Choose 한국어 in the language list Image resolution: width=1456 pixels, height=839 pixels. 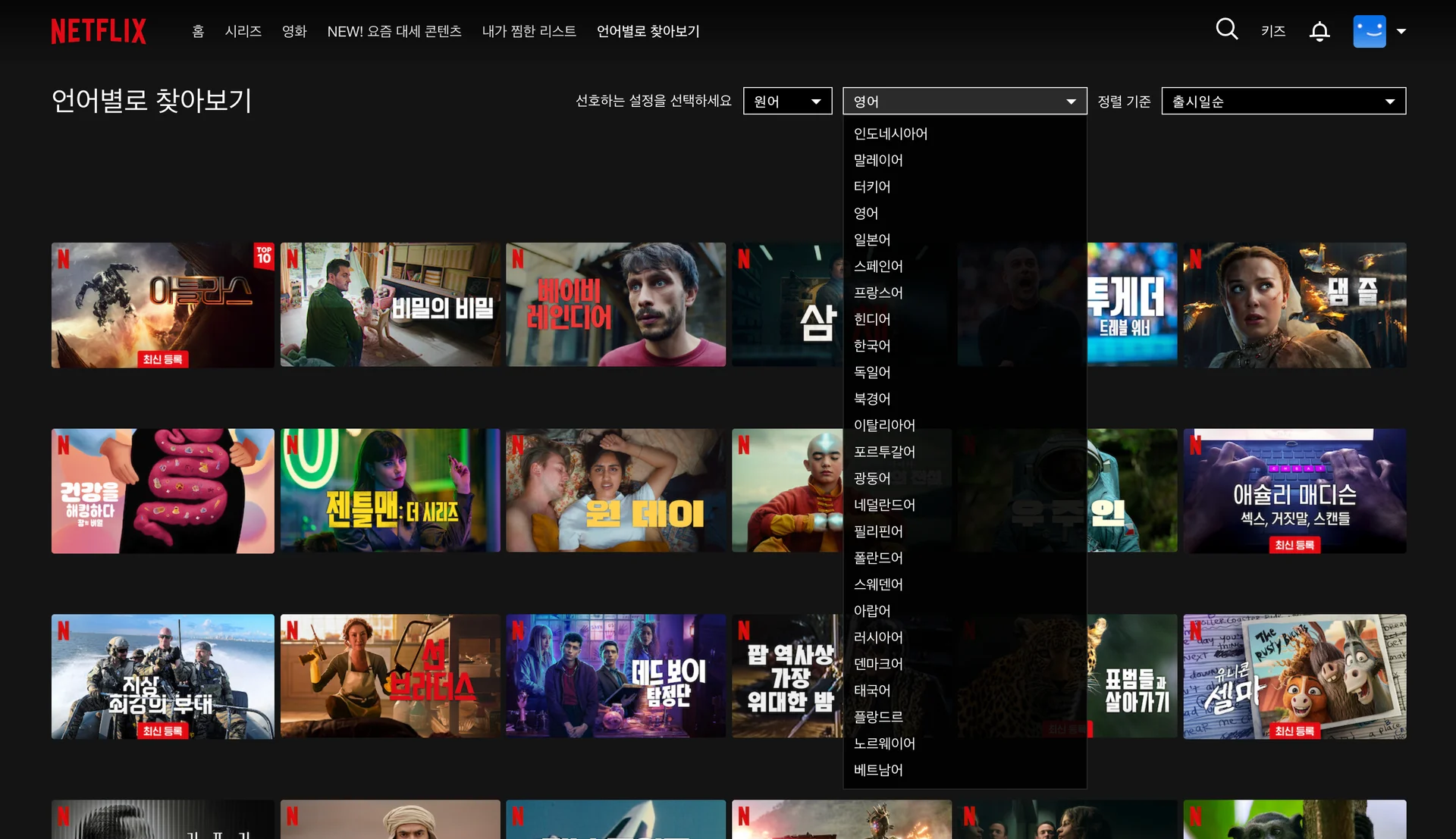click(x=872, y=346)
